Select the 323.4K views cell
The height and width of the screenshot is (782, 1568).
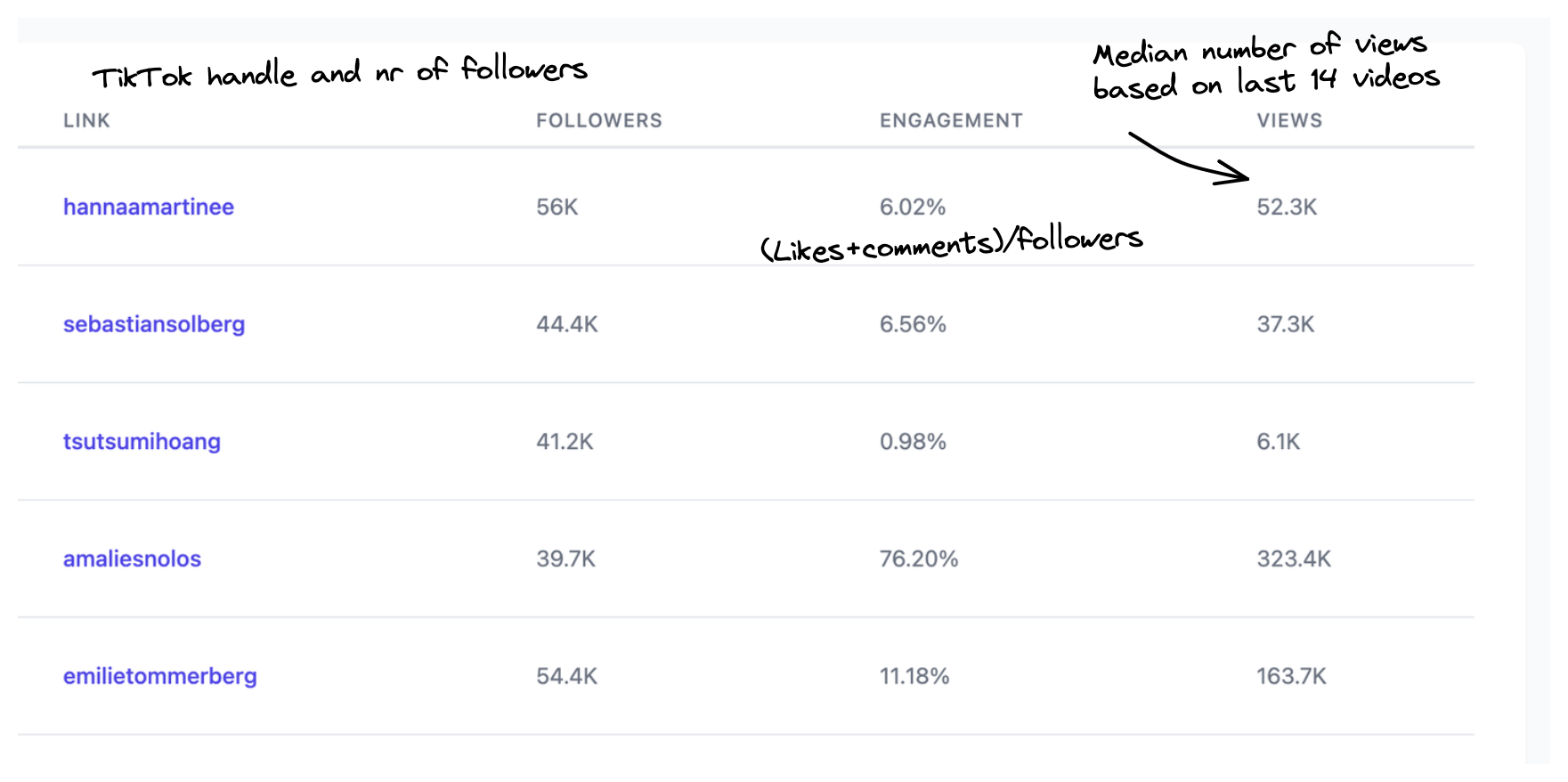(1294, 558)
